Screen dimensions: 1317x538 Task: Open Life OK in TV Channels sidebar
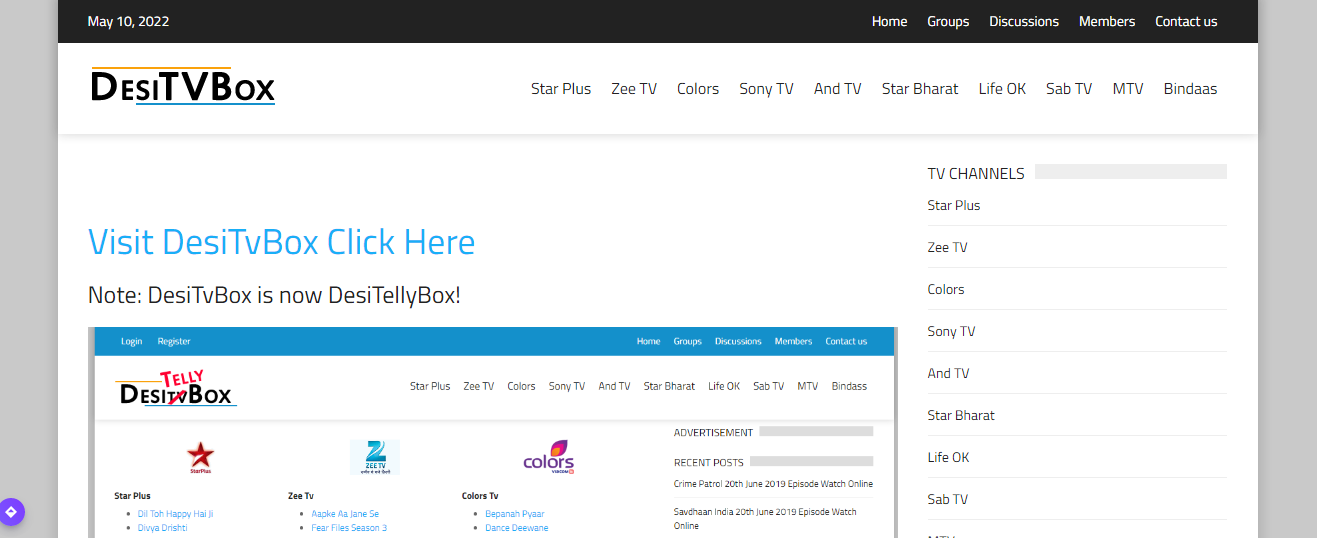pyautogui.click(x=948, y=457)
